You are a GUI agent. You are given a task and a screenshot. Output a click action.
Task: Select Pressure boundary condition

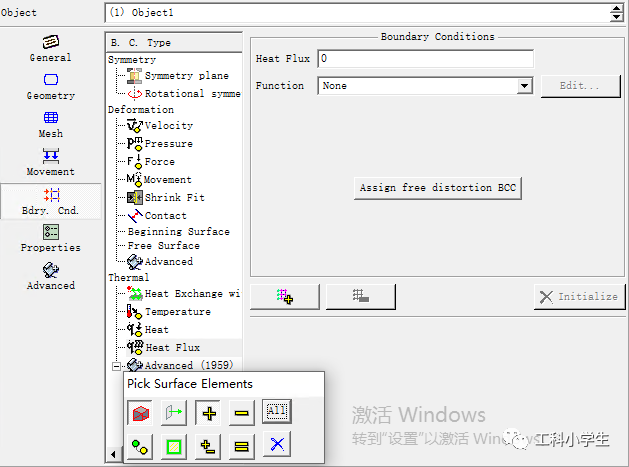pos(160,143)
